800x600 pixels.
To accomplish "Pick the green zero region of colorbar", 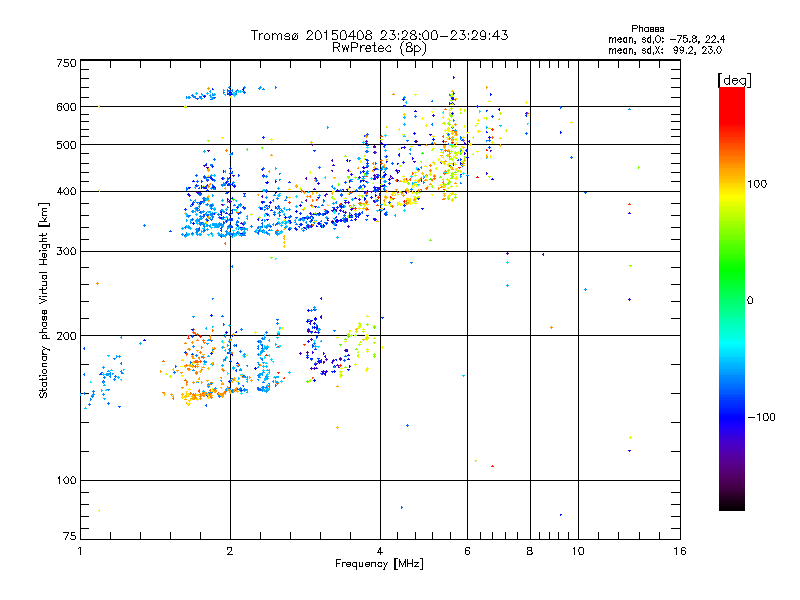I will tap(732, 299).
